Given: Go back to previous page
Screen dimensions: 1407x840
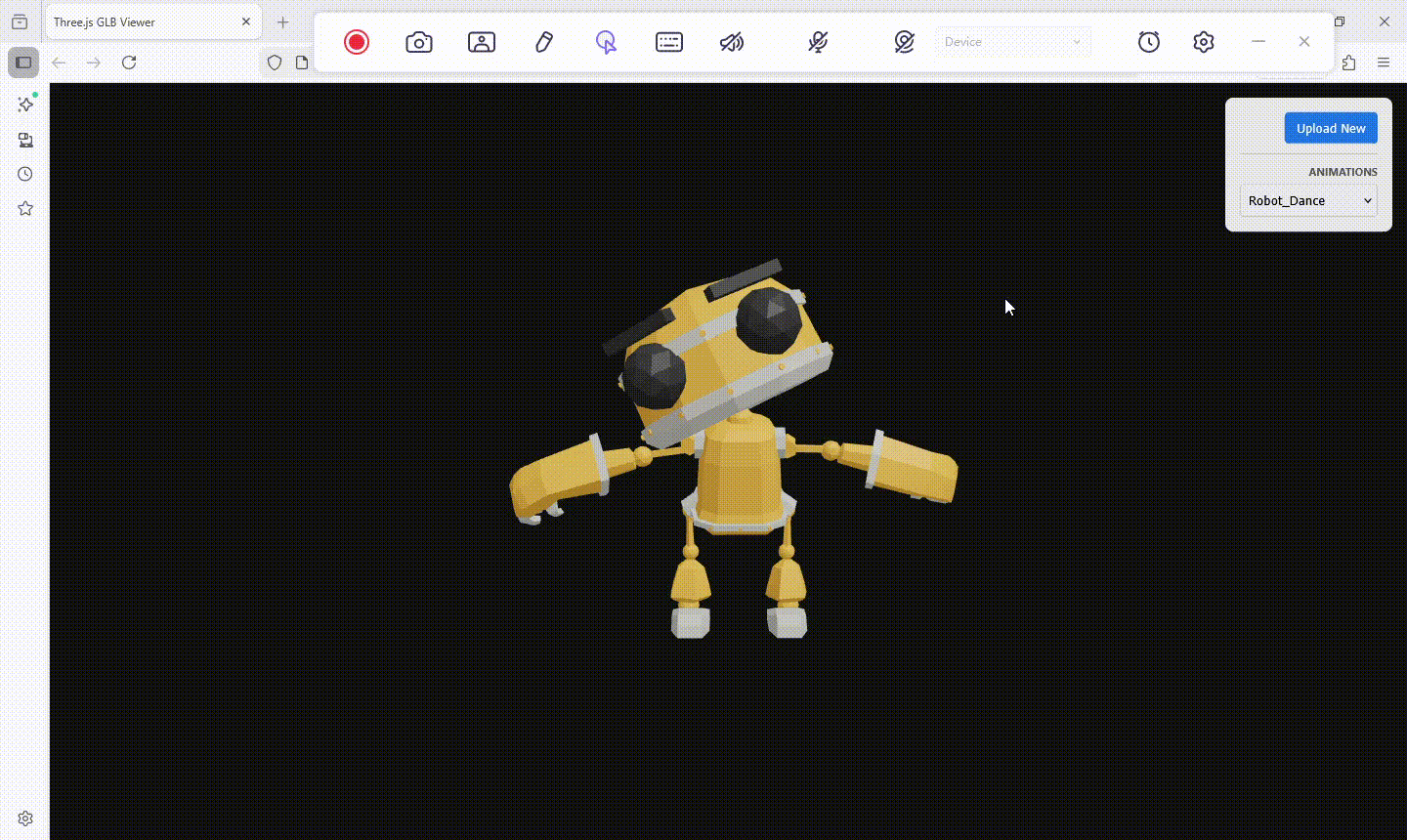Looking at the screenshot, I should pos(59,63).
